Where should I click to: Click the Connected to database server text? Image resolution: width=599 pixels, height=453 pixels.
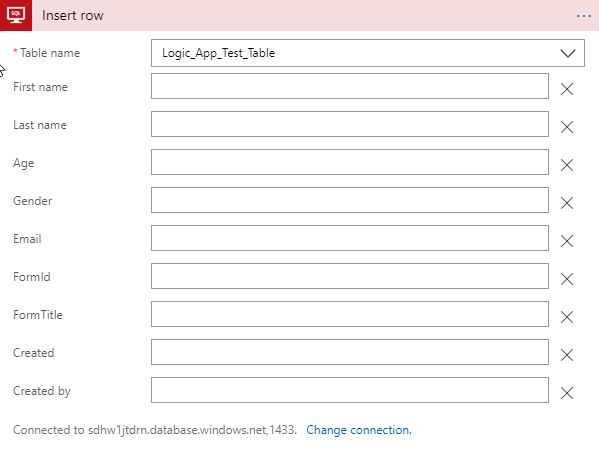[155, 430]
